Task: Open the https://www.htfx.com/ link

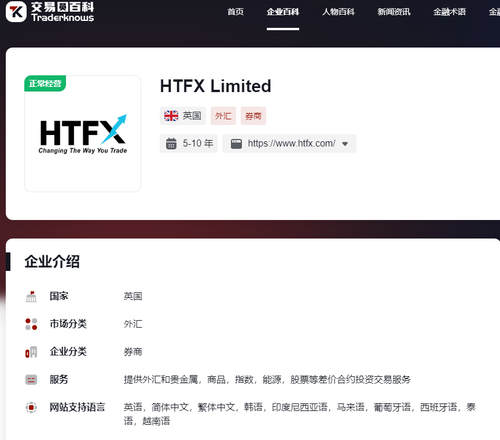Action: click(292, 144)
